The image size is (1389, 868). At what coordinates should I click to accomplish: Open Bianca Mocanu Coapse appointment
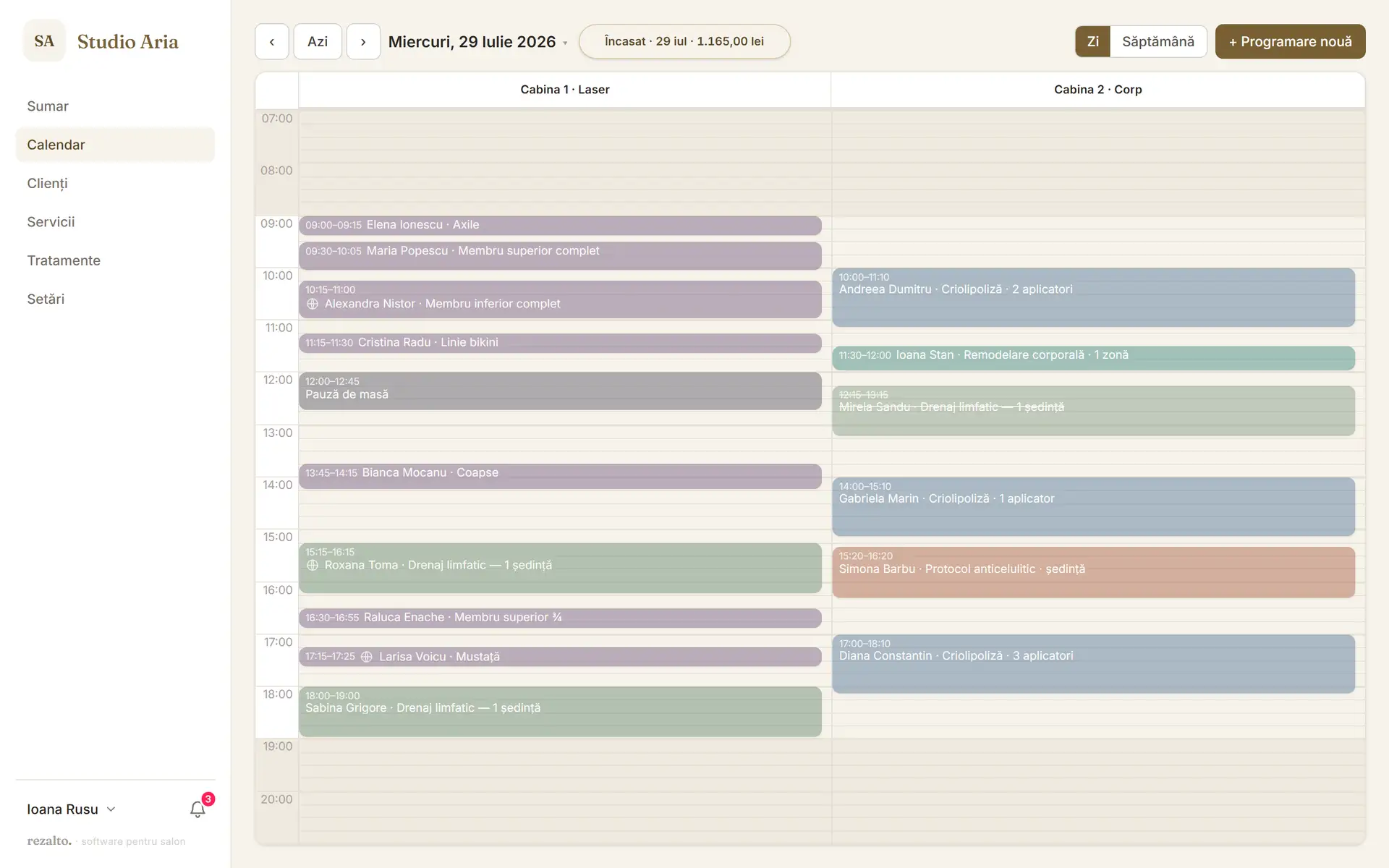point(560,476)
